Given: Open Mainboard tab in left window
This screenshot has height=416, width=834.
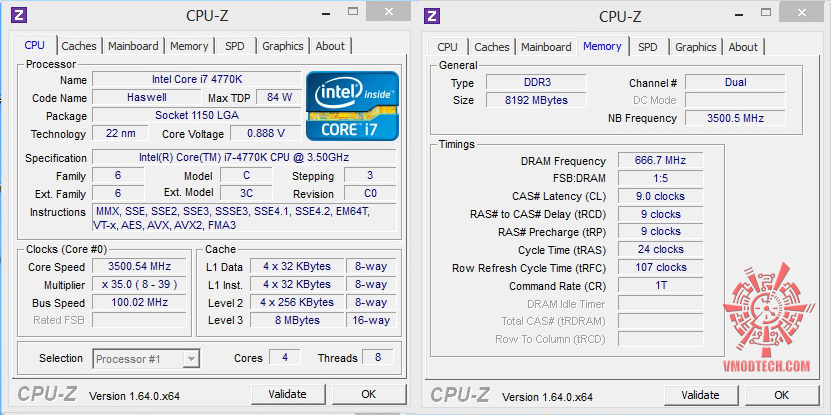Looking at the screenshot, I should [x=133, y=46].
